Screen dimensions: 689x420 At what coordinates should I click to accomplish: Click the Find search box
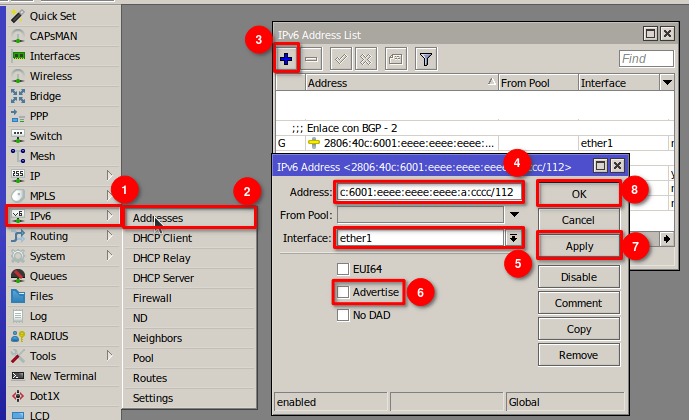pyautogui.click(x=645, y=60)
